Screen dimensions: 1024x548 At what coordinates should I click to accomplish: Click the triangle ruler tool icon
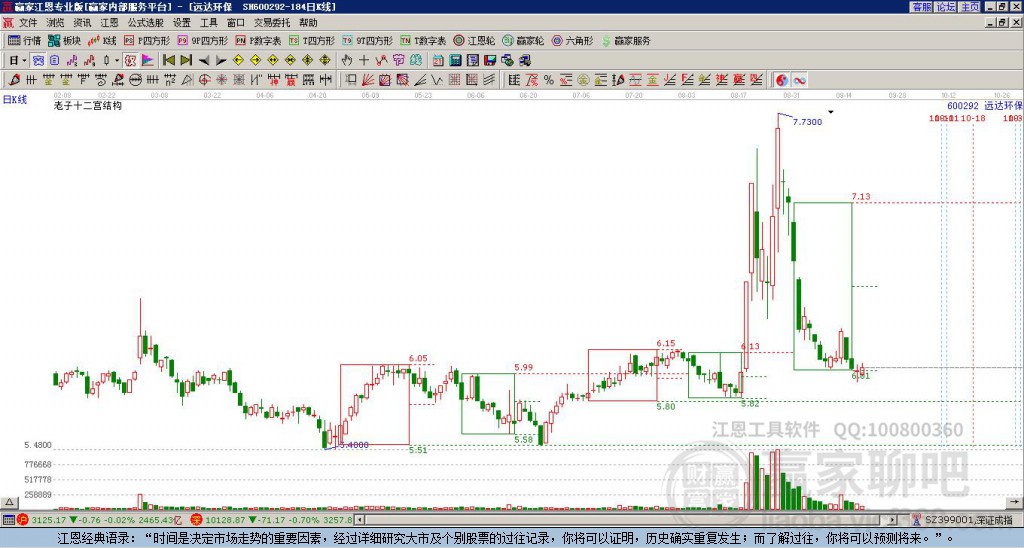[187, 80]
